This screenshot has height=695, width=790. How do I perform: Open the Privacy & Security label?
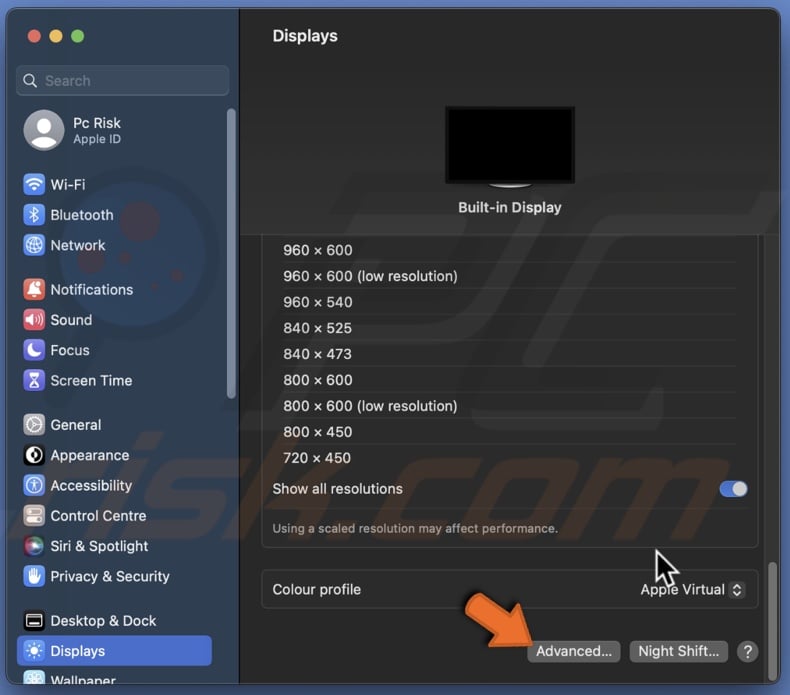point(110,577)
